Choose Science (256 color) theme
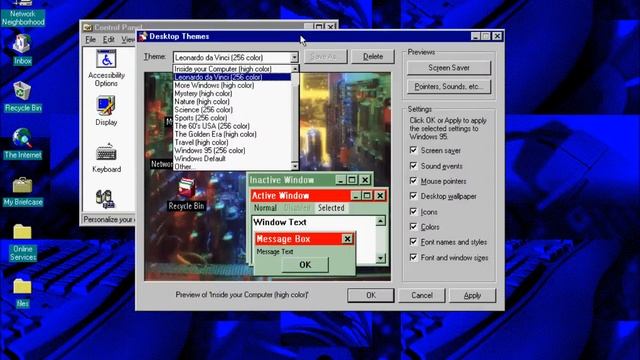The width and height of the screenshot is (640, 360). 232,110
